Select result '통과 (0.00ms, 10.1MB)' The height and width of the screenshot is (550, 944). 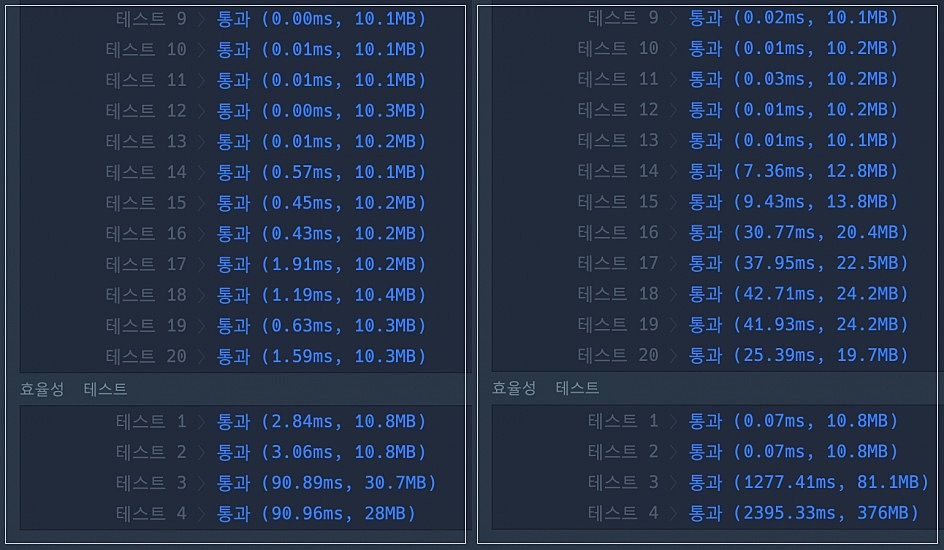pyautogui.click(x=321, y=19)
